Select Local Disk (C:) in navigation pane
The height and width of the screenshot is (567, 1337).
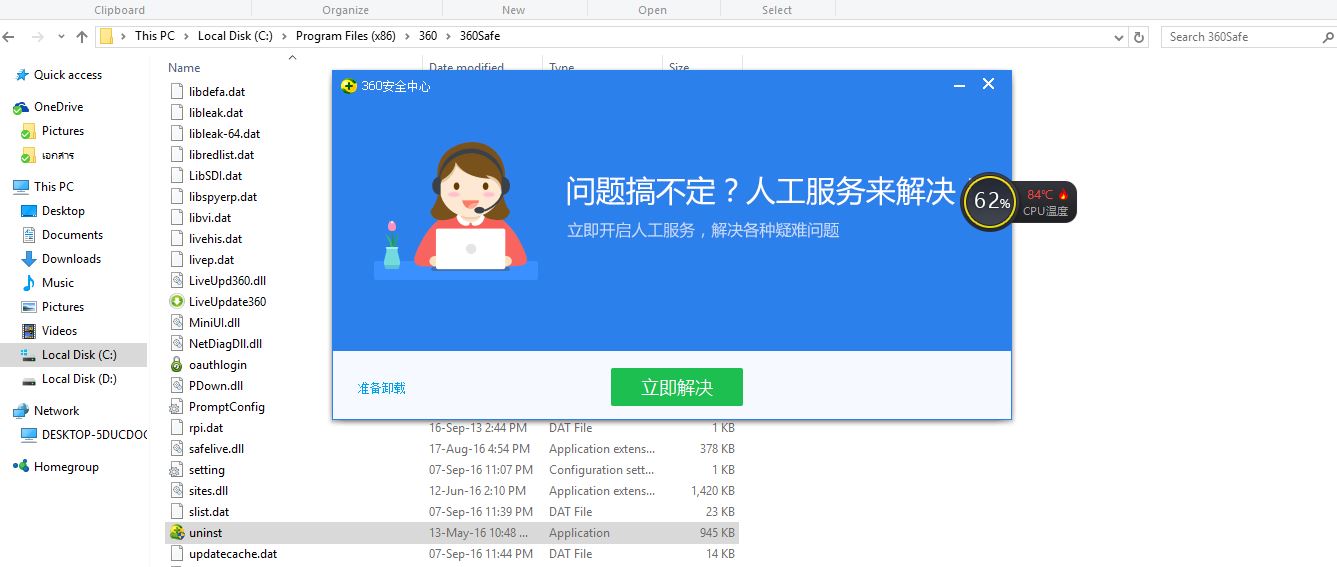(x=79, y=355)
